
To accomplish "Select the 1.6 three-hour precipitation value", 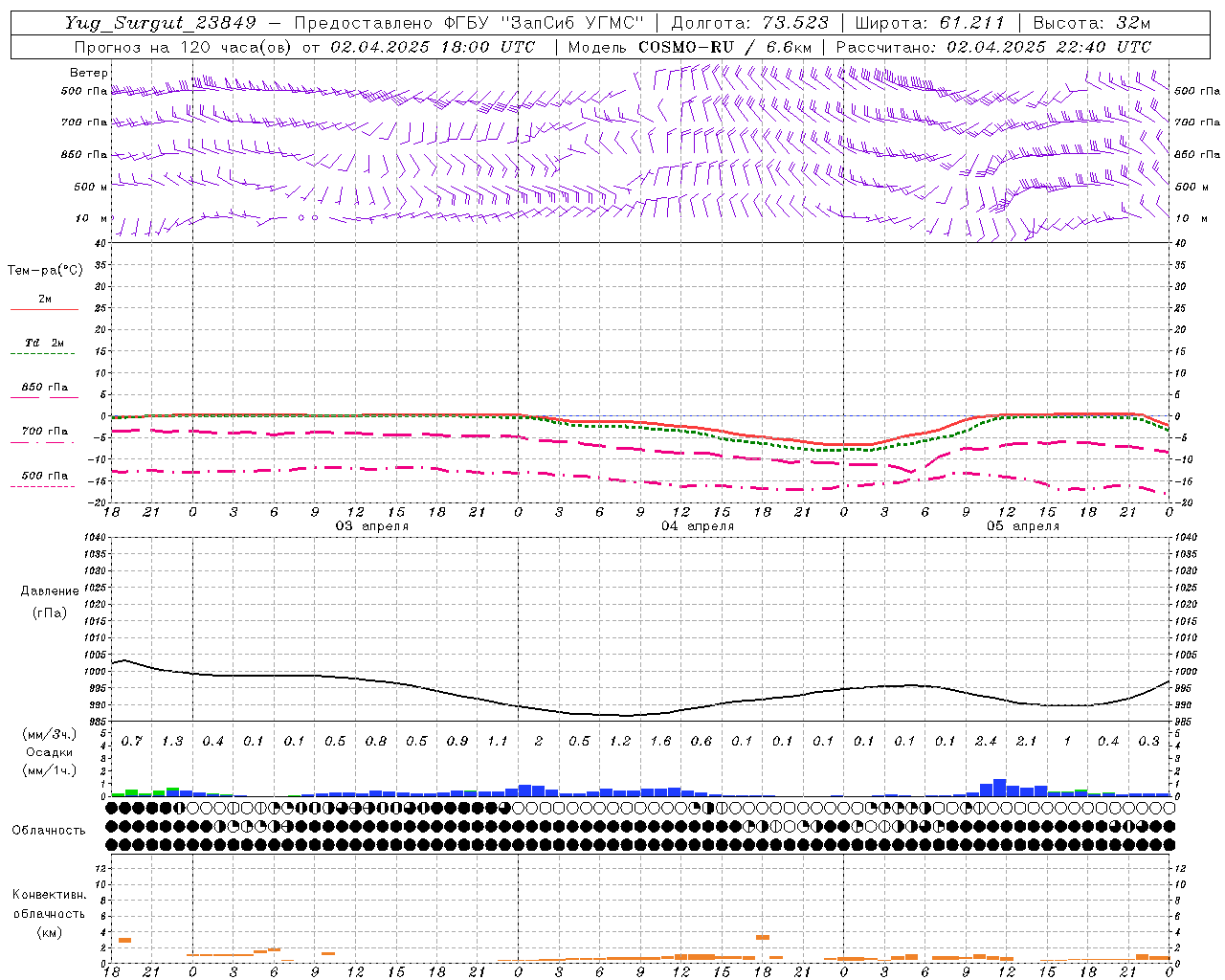I will (x=660, y=742).
